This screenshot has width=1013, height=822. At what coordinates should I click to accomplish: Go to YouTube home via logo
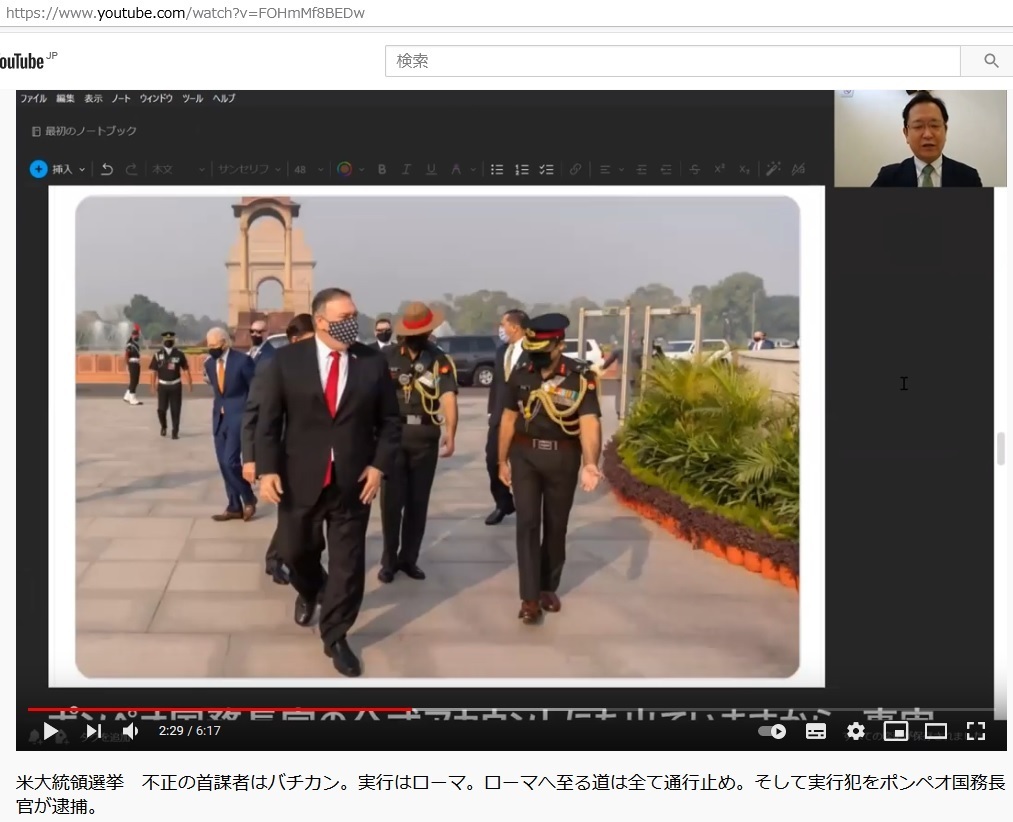click(28, 61)
